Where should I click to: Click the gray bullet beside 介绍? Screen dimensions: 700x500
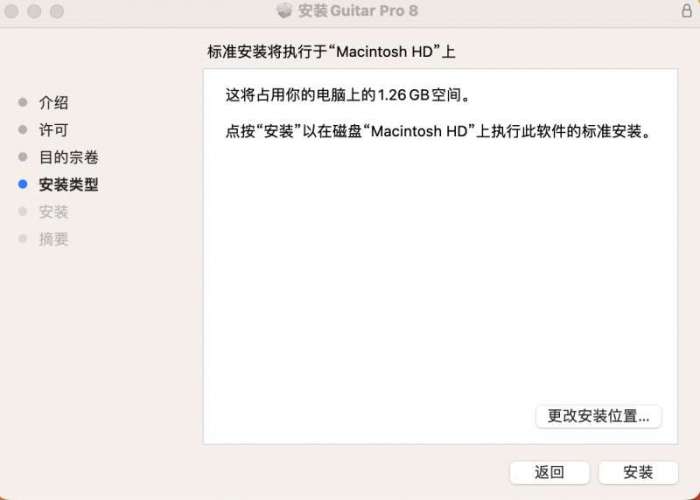23,102
